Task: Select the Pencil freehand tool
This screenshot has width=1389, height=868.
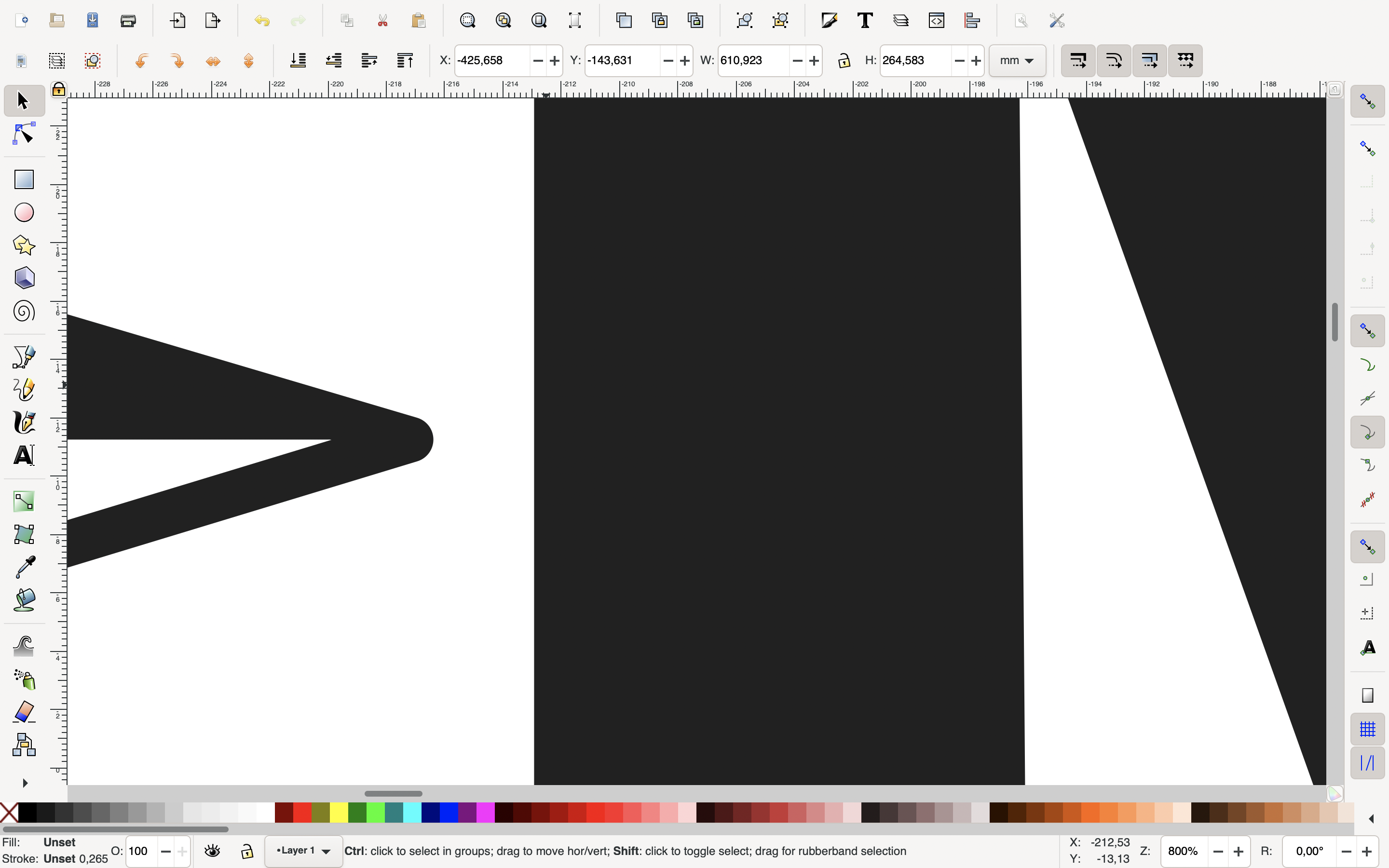Action: 24,390
